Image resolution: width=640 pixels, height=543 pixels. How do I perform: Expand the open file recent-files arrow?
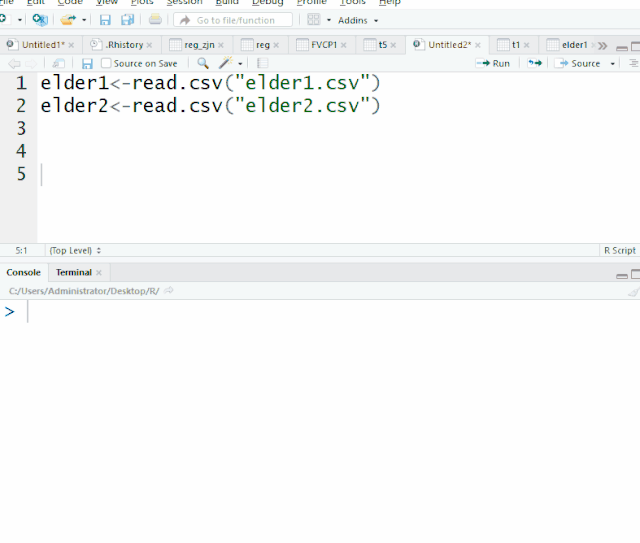(84, 20)
